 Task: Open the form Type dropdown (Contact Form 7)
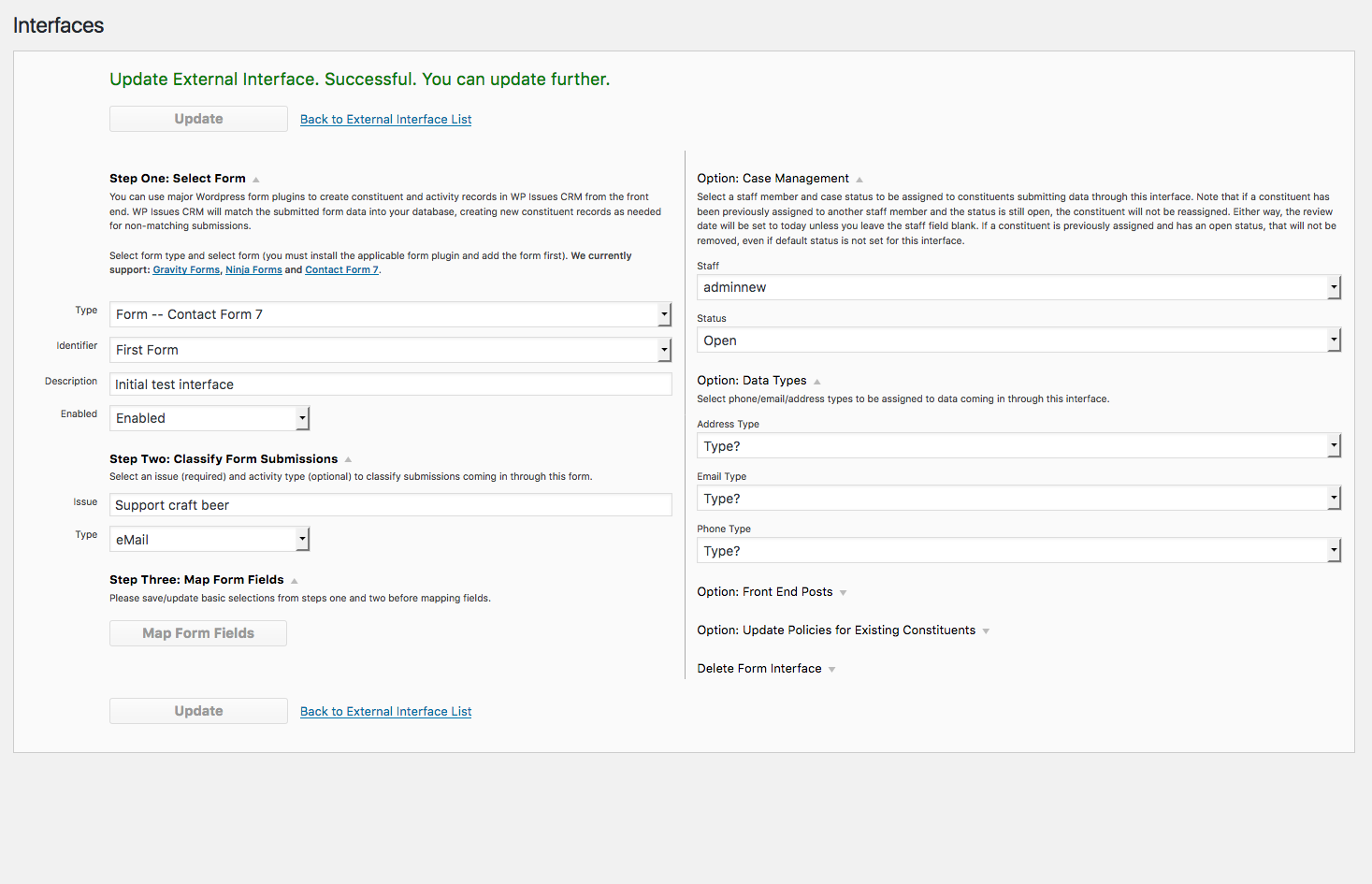[x=390, y=314]
